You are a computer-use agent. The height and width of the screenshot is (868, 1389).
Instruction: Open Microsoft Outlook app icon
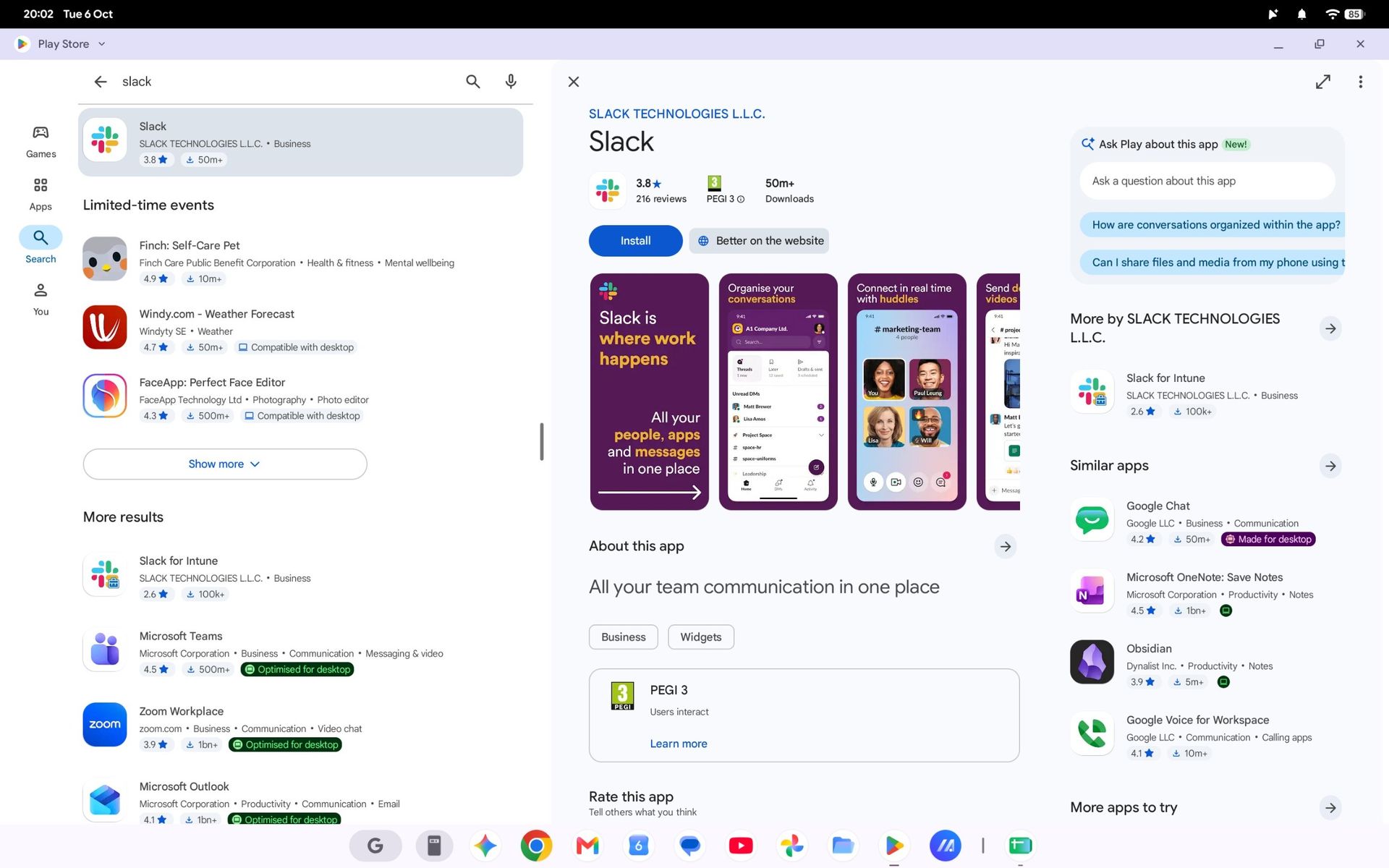105,800
